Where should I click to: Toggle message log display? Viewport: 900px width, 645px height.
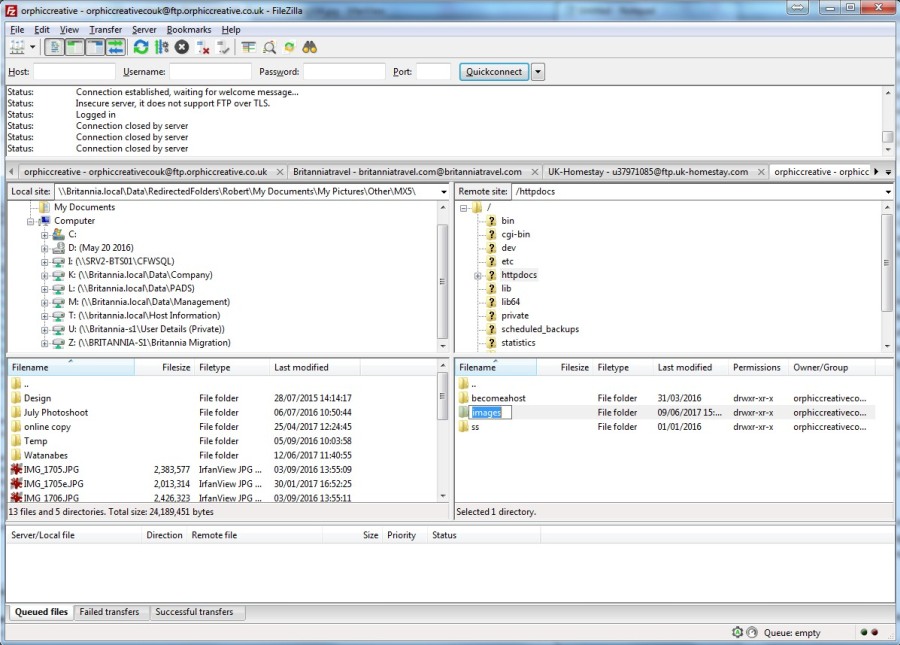(x=55, y=48)
